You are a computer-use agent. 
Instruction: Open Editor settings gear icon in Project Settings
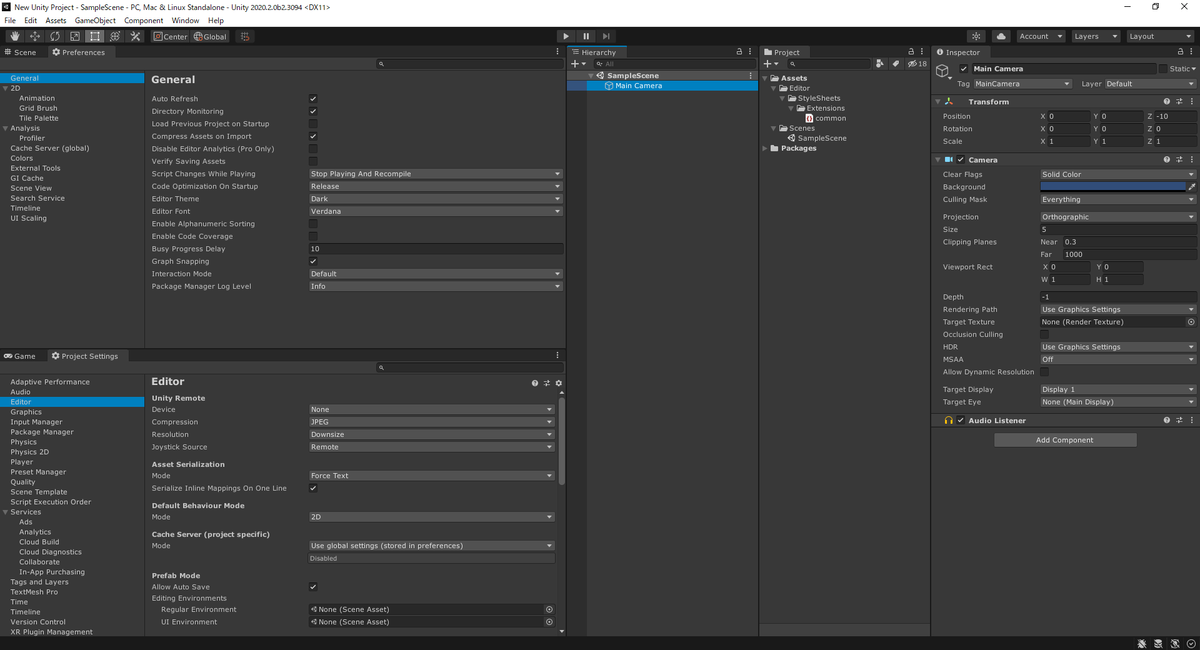coord(558,383)
